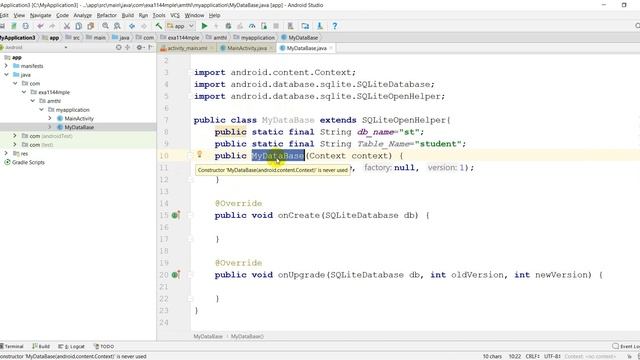Viewport: 640px width, 360px height.
Task: Click the myapplication breadcrumb in navigation bar
Action: click(254, 38)
